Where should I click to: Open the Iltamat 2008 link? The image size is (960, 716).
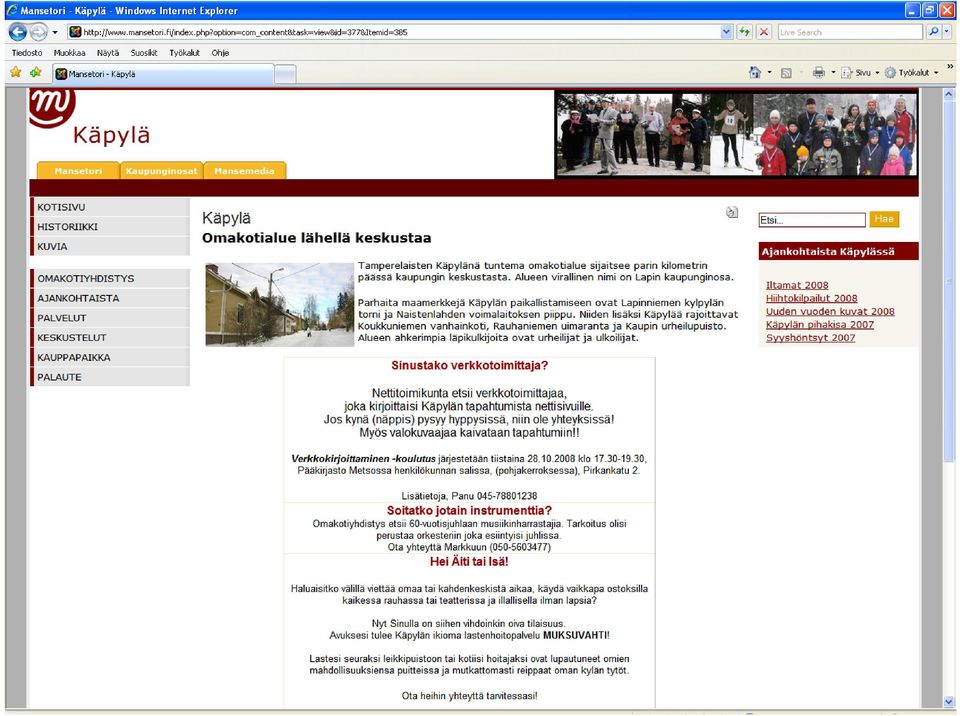point(797,285)
